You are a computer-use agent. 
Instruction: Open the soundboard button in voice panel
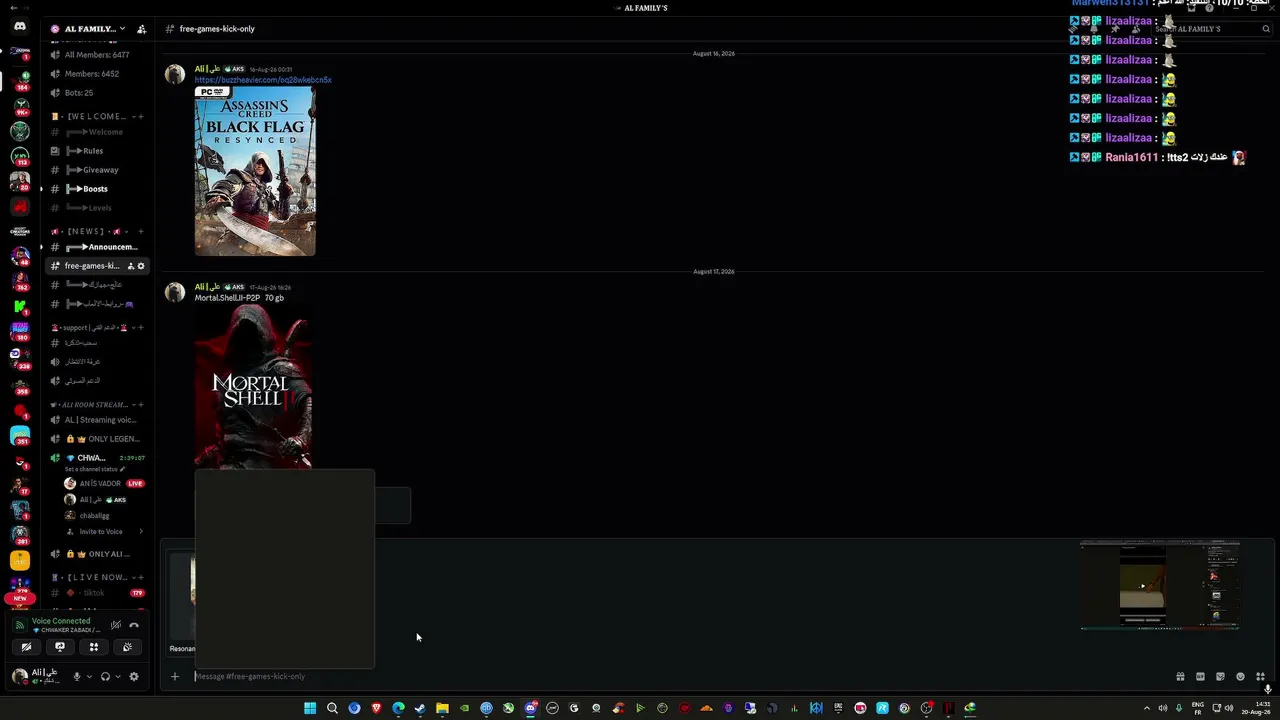click(x=127, y=647)
